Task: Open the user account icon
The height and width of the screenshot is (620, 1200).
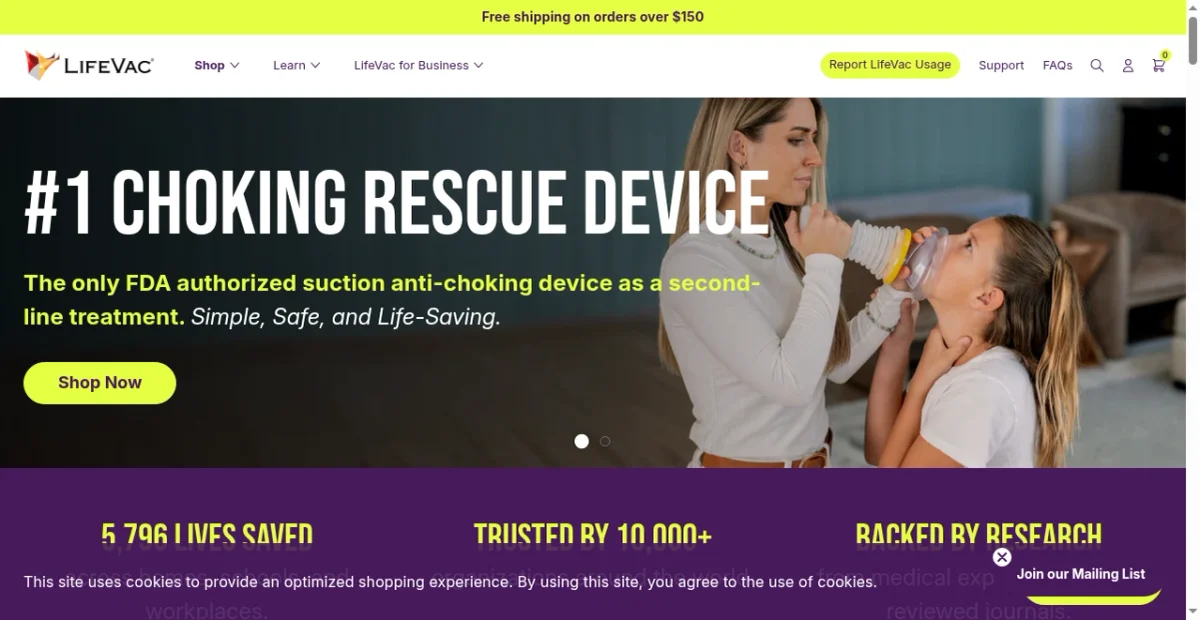Action: point(1128,65)
